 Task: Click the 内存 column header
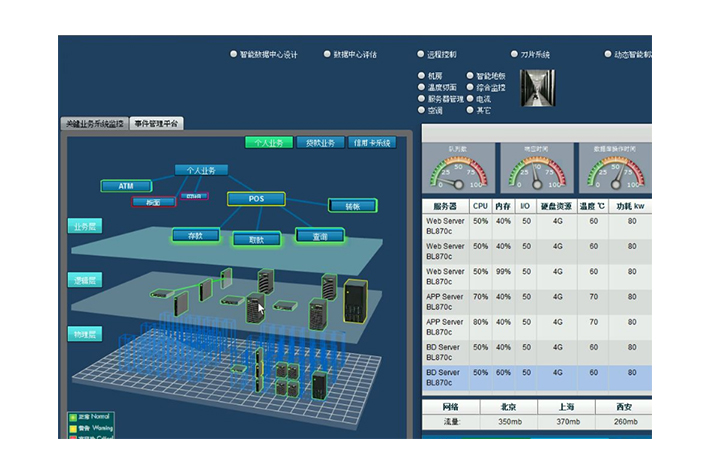(x=503, y=206)
